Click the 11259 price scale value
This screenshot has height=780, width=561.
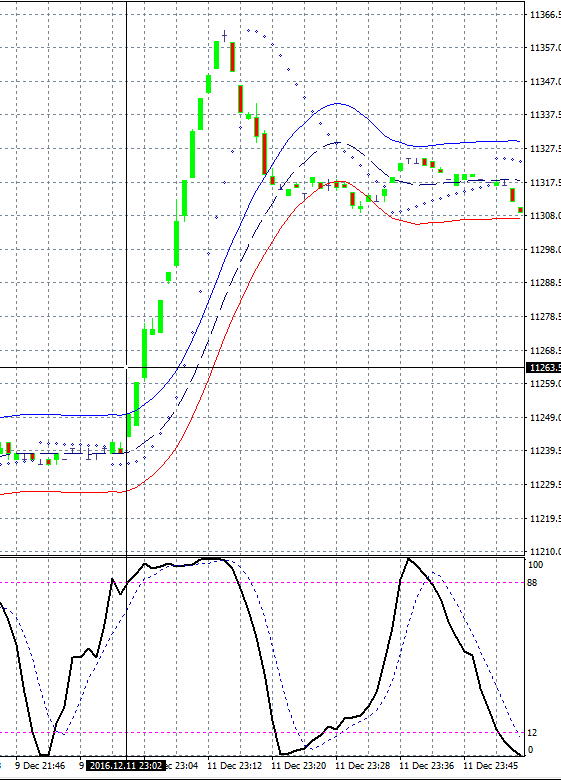(x=545, y=384)
